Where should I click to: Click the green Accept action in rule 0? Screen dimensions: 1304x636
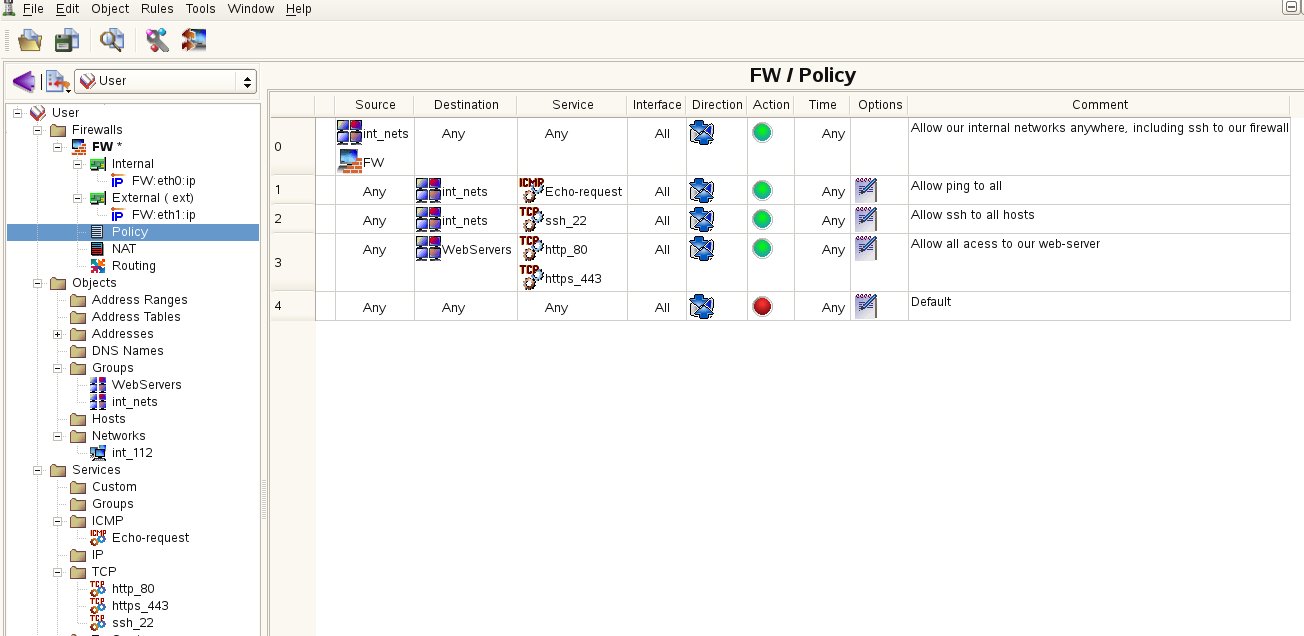[x=763, y=132]
